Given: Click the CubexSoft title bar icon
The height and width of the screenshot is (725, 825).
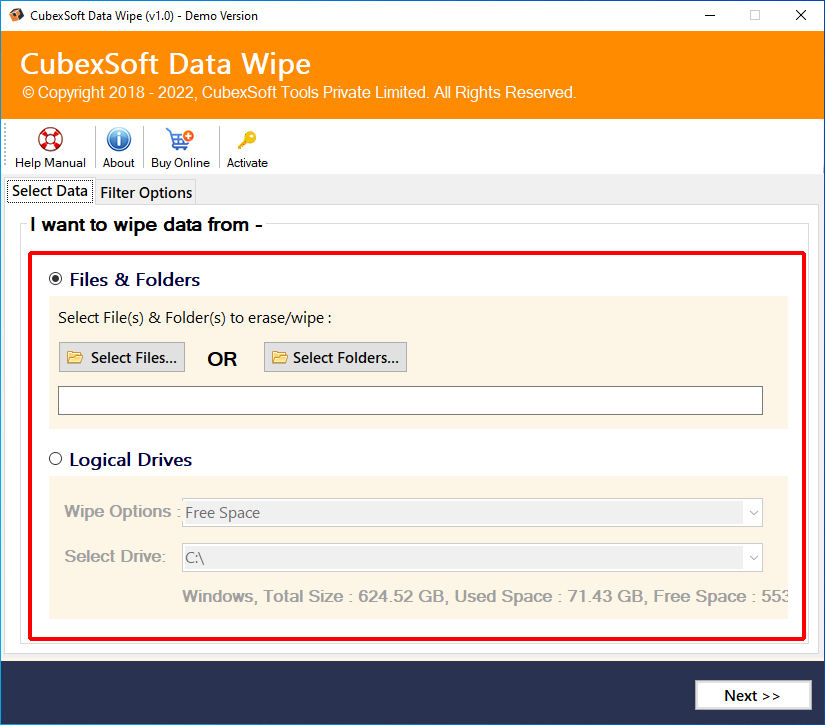Looking at the screenshot, I should (16, 15).
